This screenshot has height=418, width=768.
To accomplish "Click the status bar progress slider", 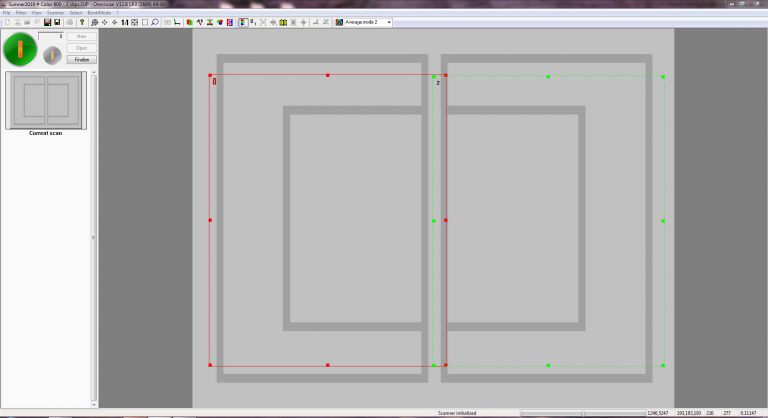I will (580, 412).
